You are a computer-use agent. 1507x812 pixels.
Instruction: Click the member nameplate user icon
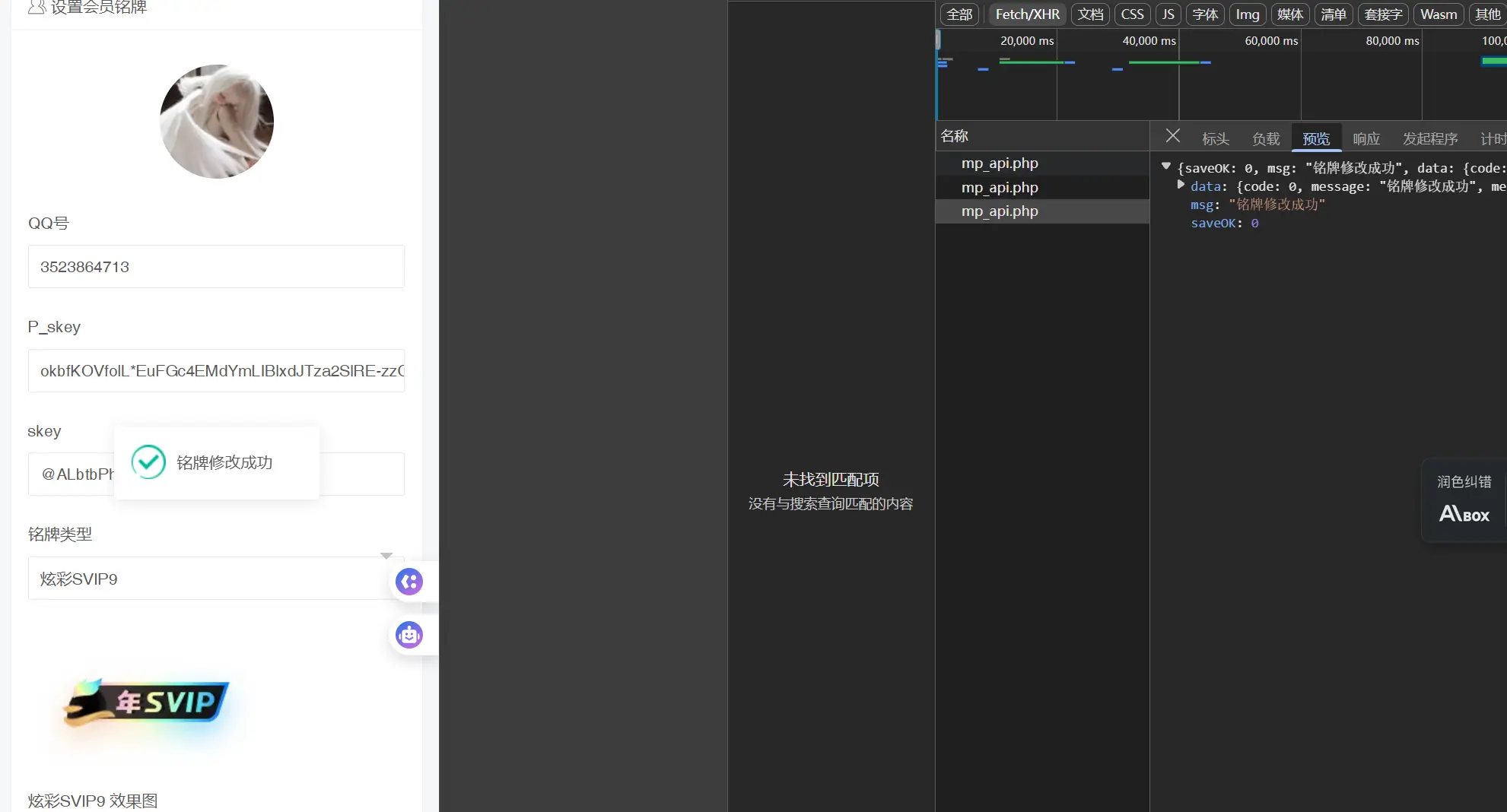tap(37, 8)
